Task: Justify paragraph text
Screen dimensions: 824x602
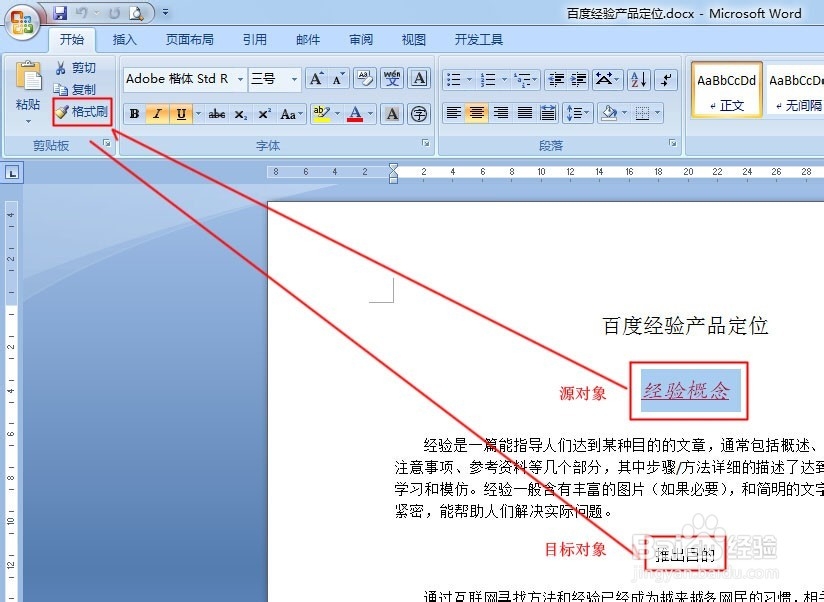Action: tap(524, 113)
